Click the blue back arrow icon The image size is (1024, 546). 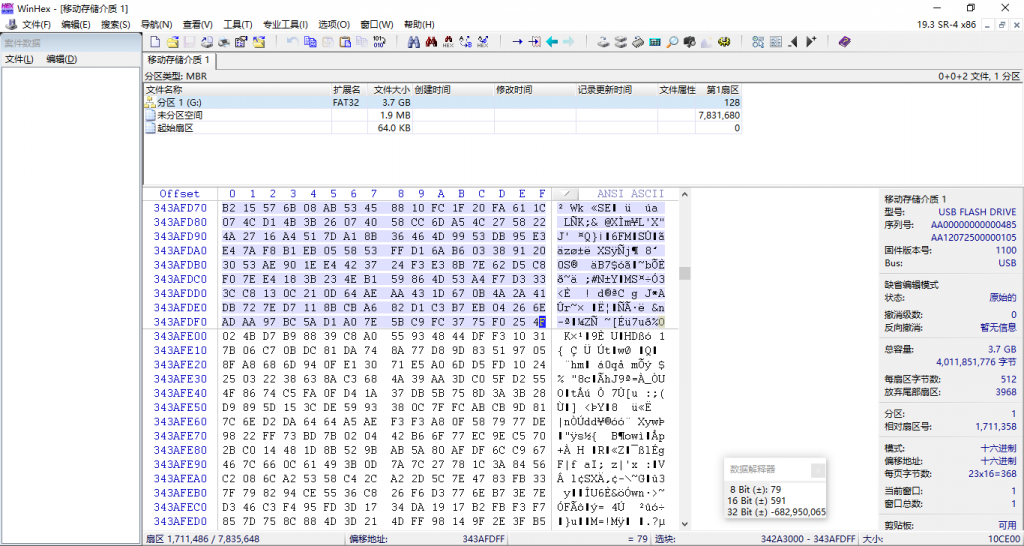[x=551, y=42]
